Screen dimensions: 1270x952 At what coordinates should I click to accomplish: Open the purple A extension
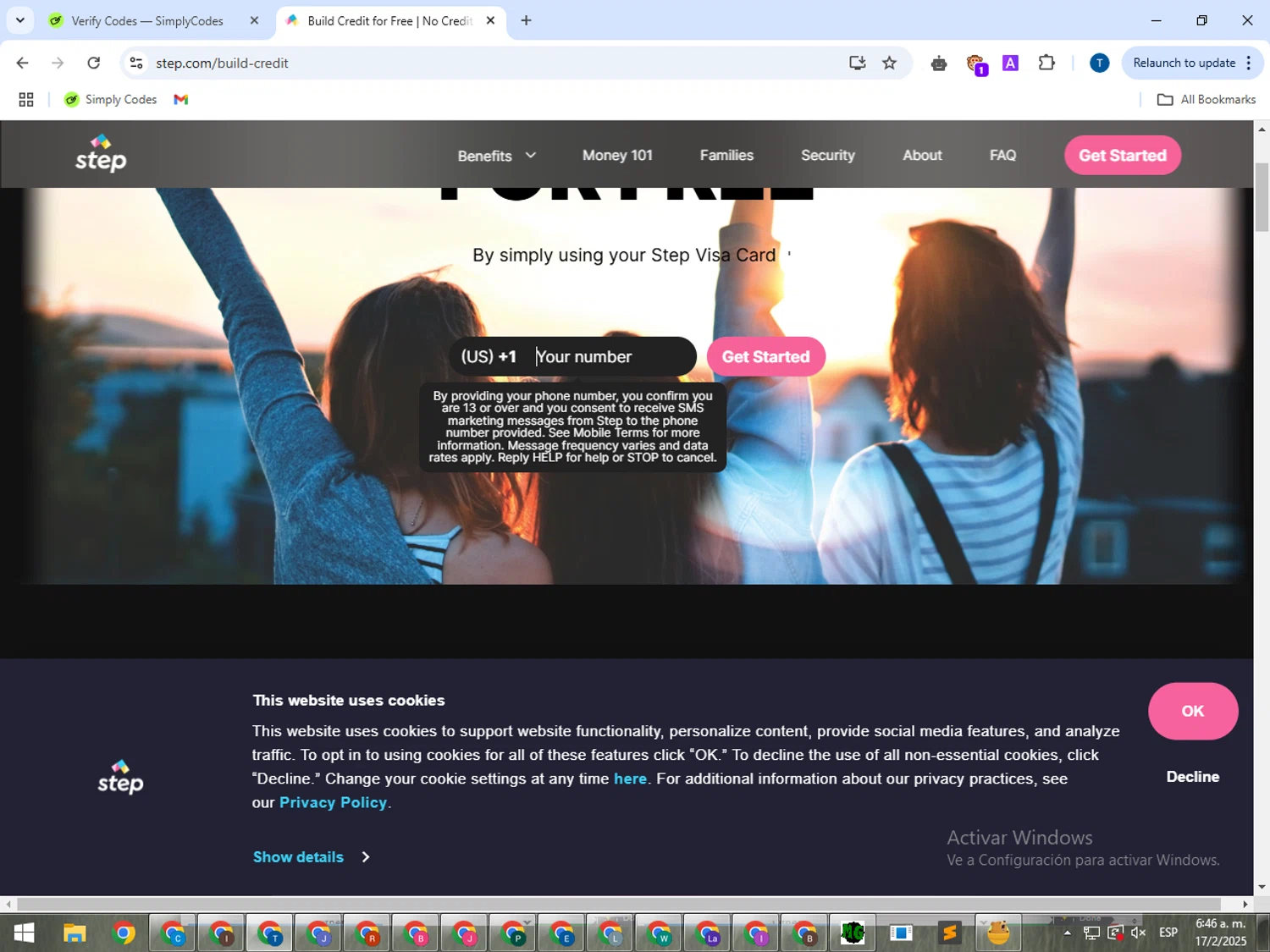click(x=1010, y=63)
